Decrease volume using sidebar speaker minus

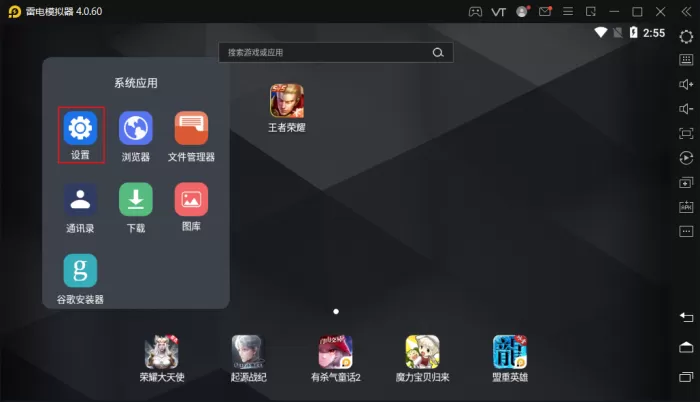pos(686,109)
